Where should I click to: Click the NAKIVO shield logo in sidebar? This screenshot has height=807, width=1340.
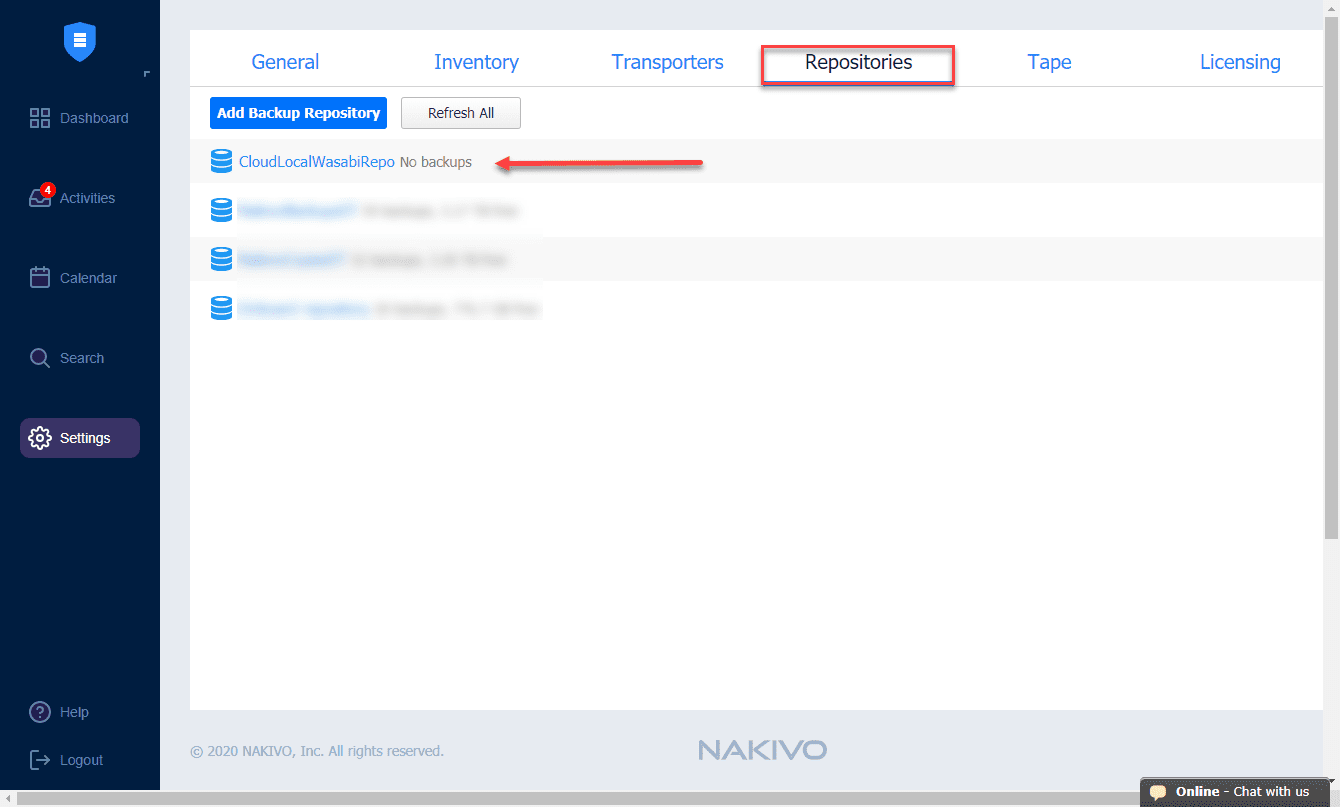[x=79, y=42]
